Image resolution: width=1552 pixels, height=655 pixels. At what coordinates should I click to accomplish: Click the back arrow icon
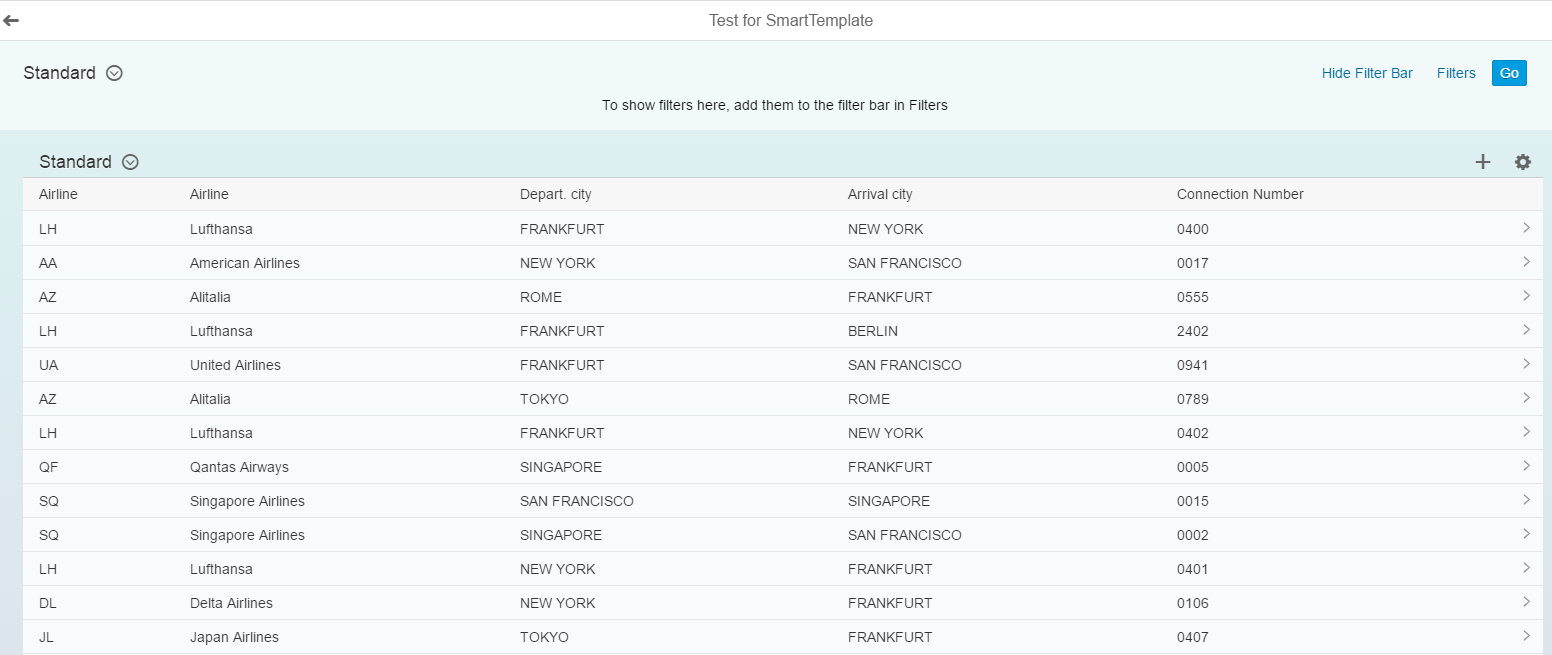[x=11, y=20]
